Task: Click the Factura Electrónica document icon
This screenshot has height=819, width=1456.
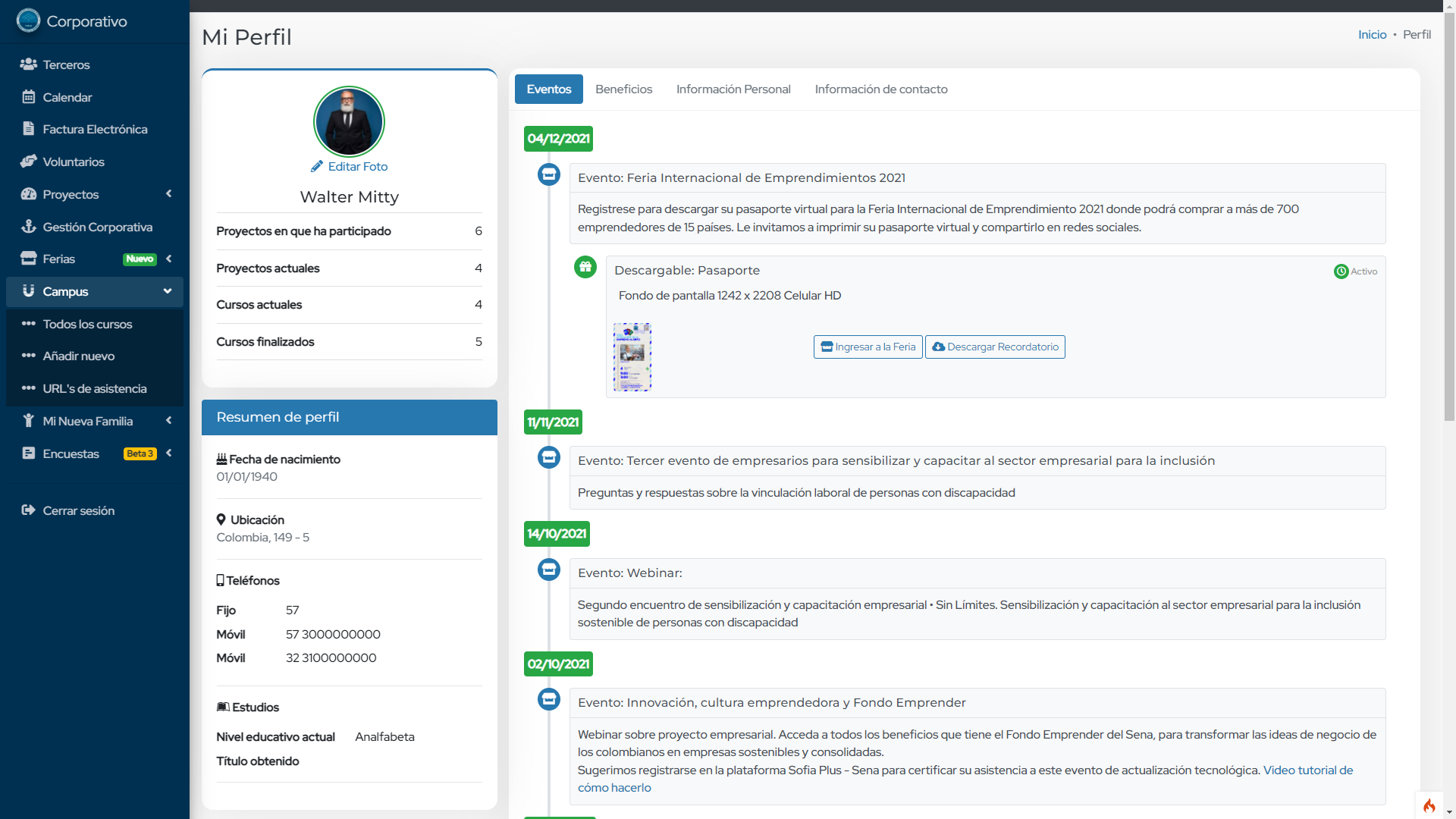Action: pos(28,129)
